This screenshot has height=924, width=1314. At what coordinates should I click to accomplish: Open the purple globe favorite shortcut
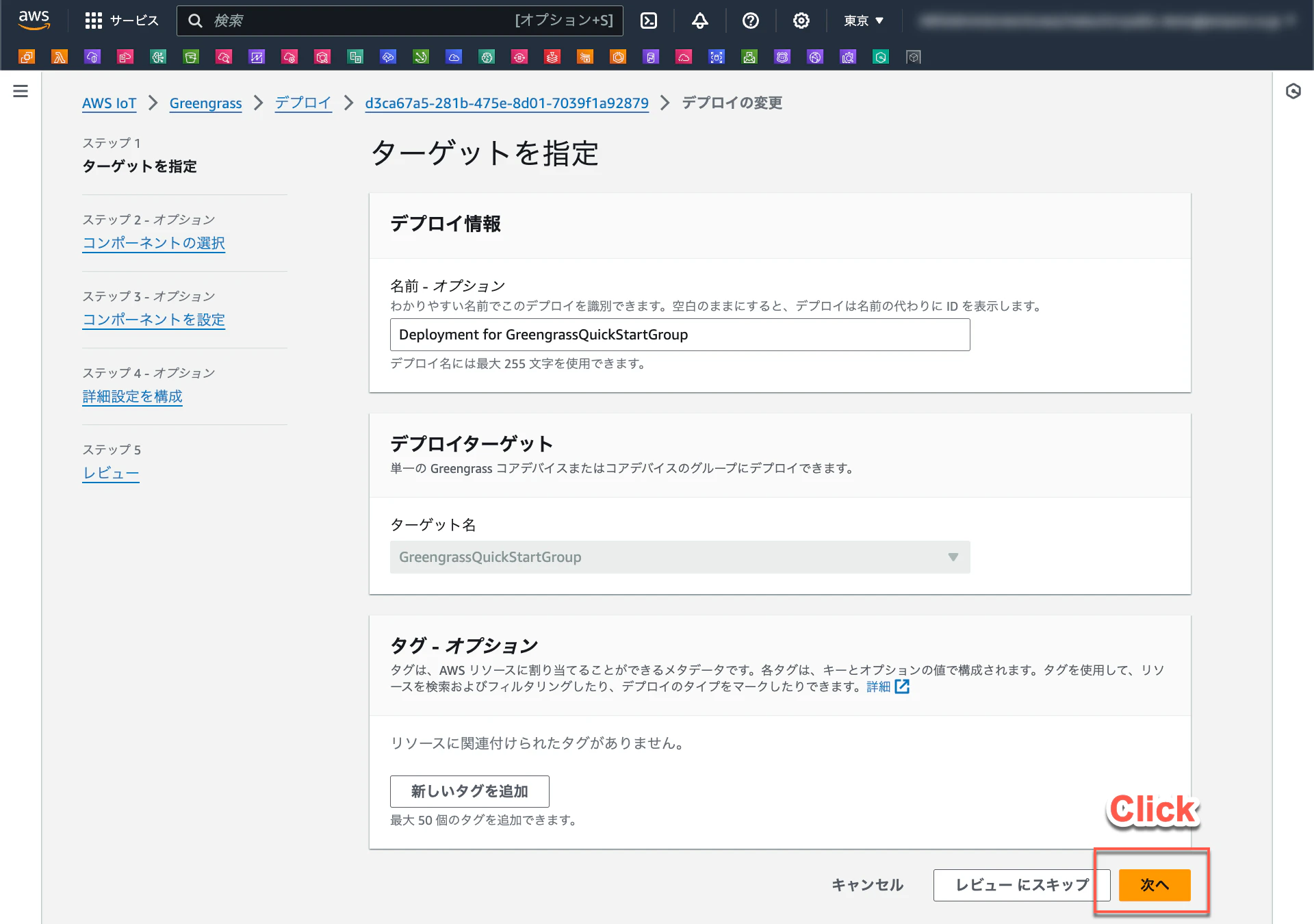click(x=815, y=57)
